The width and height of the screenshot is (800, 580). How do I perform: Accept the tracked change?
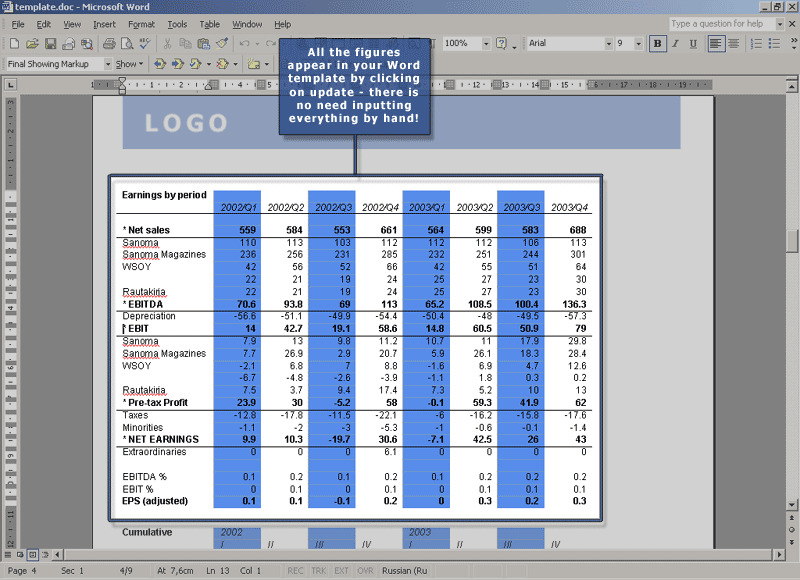(195, 64)
